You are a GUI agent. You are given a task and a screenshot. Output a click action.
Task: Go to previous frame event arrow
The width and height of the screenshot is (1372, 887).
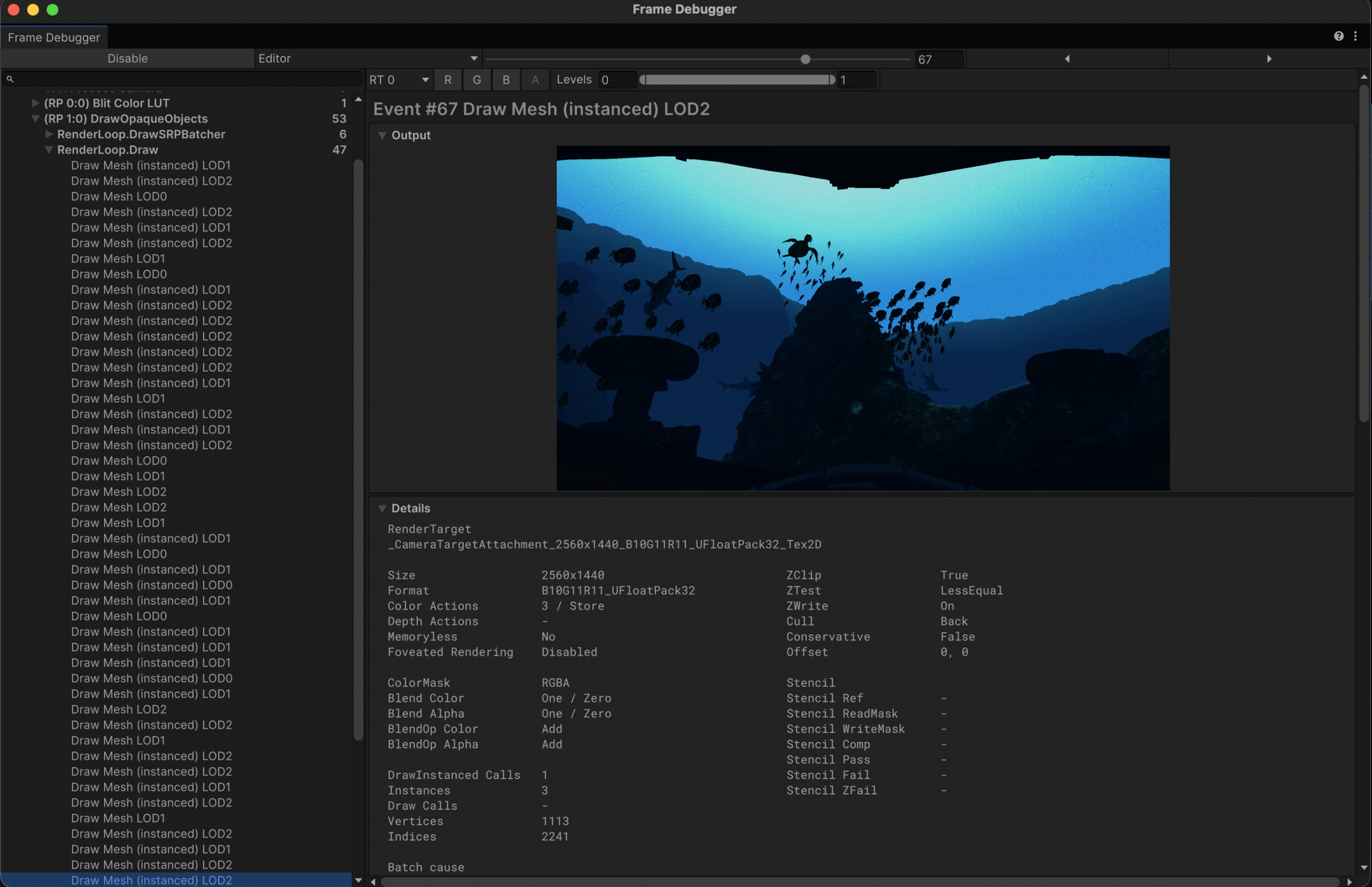coord(1067,59)
